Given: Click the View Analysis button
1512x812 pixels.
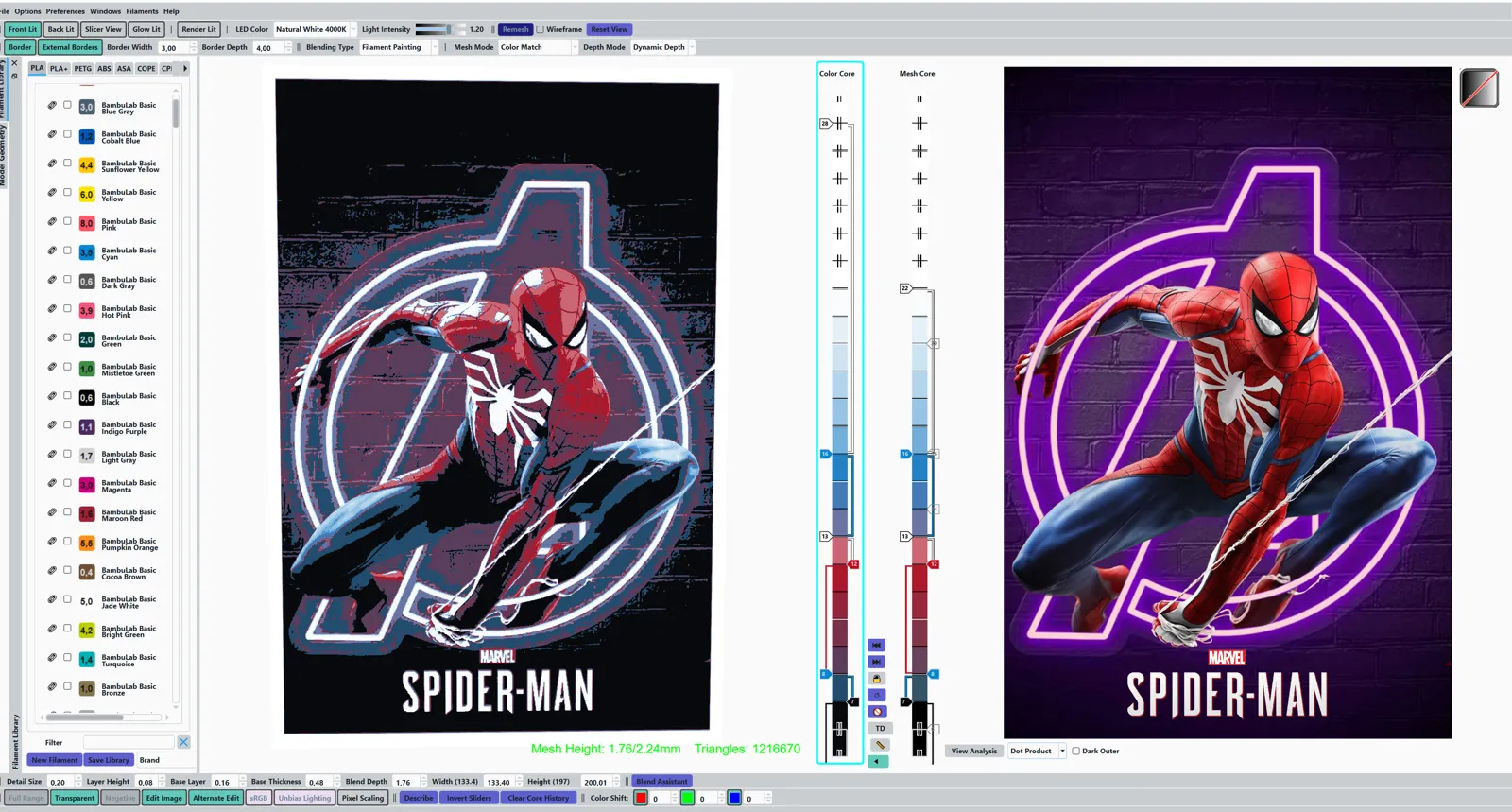Looking at the screenshot, I should coord(973,751).
